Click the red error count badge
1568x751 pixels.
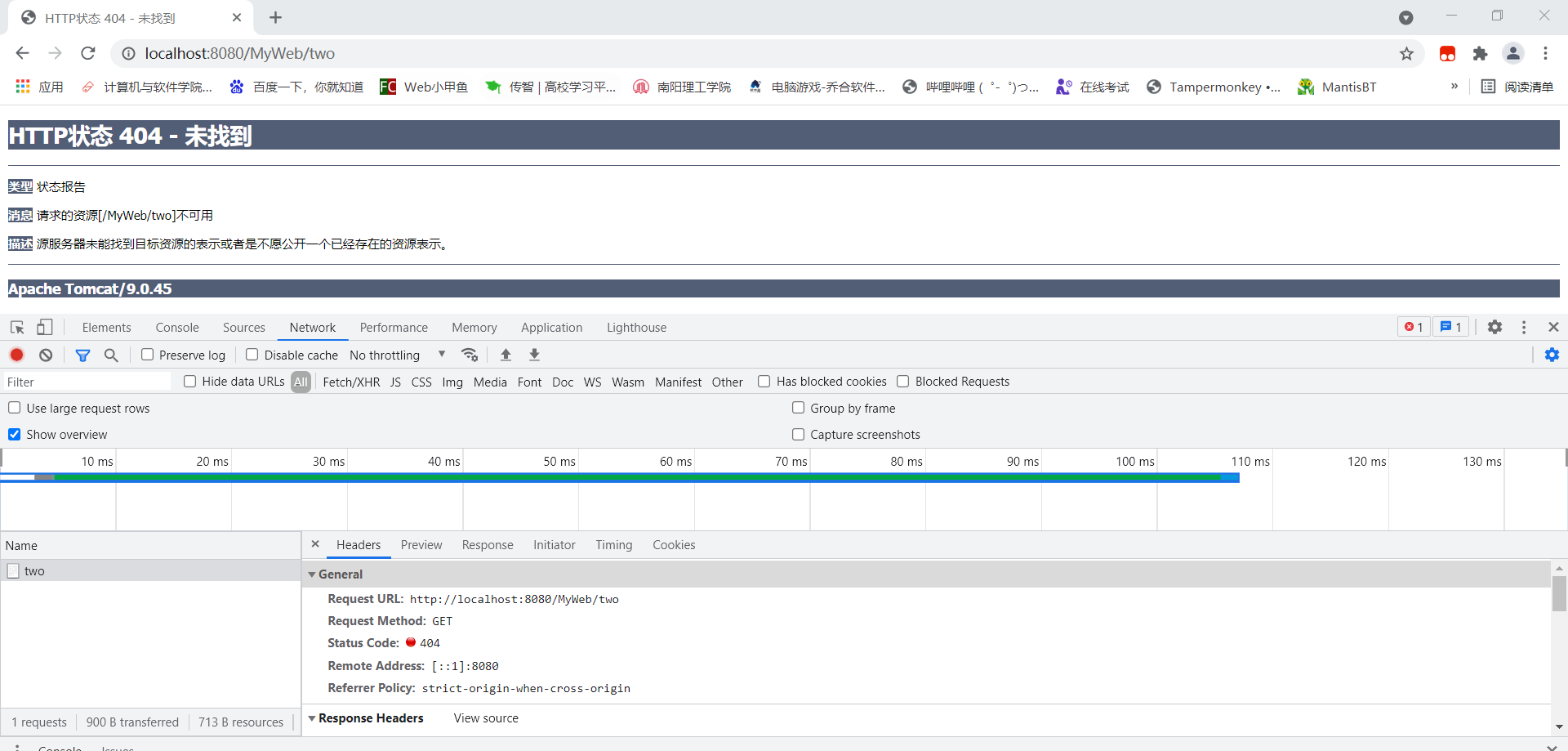[1414, 327]
